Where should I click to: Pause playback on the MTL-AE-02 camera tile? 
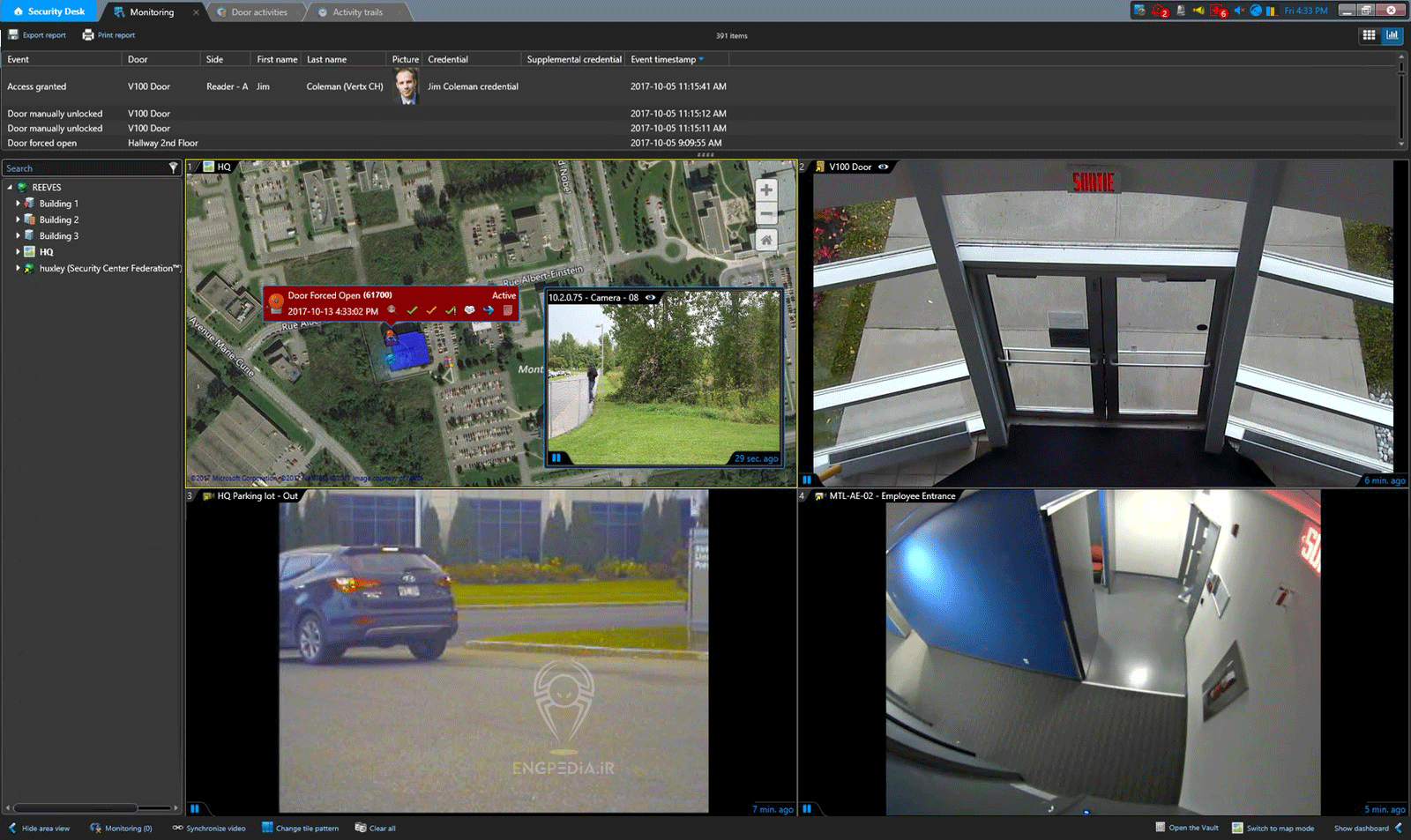pos(807,809)
